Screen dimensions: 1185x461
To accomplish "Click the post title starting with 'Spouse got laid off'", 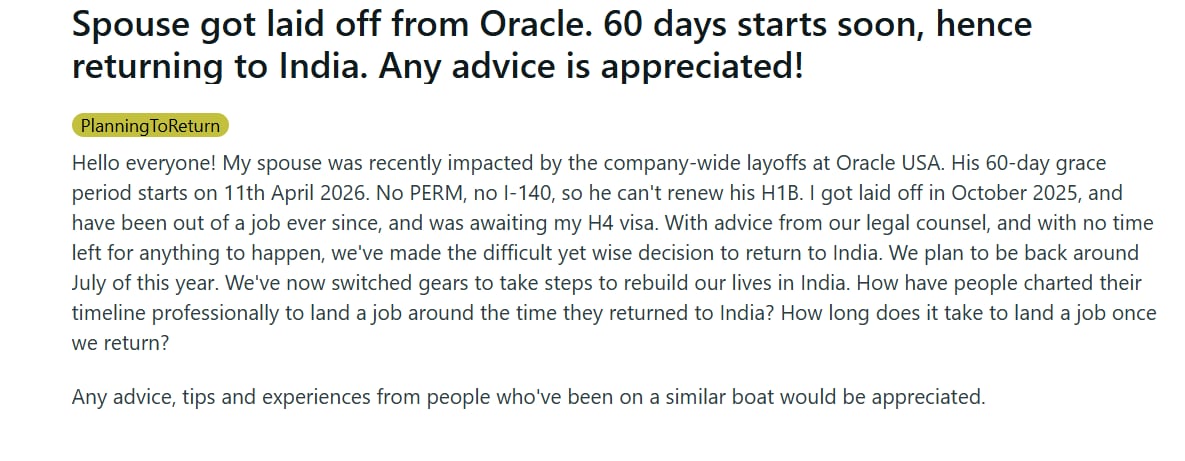I will (551, 25).
